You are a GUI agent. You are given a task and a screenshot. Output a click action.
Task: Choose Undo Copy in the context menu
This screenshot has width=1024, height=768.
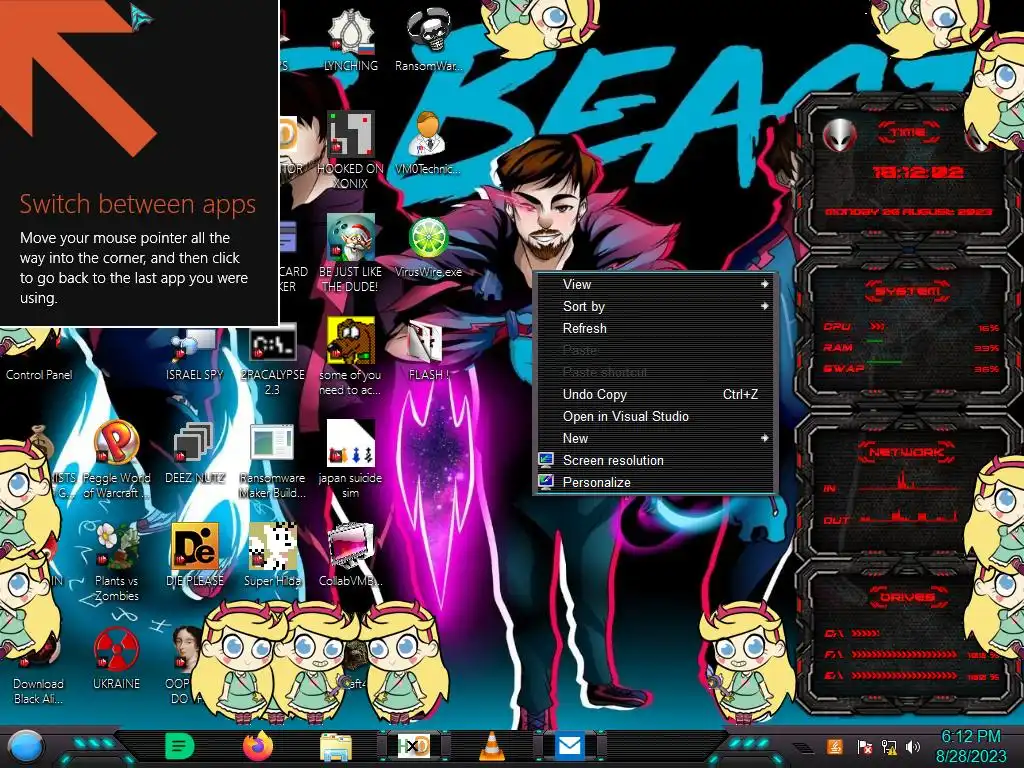tap(655, 394)
